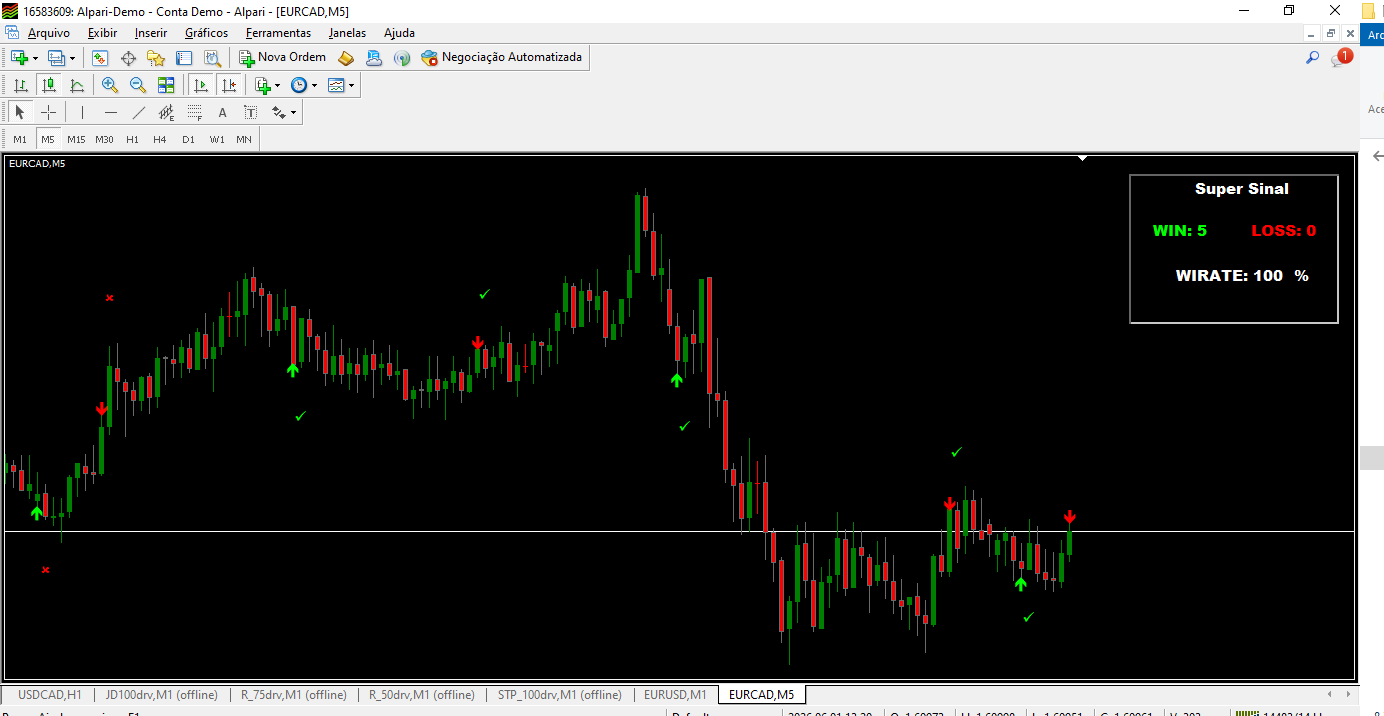The image size is (1384, 716).
Task: Open the Strategy Tester icon
Action: 212,58
